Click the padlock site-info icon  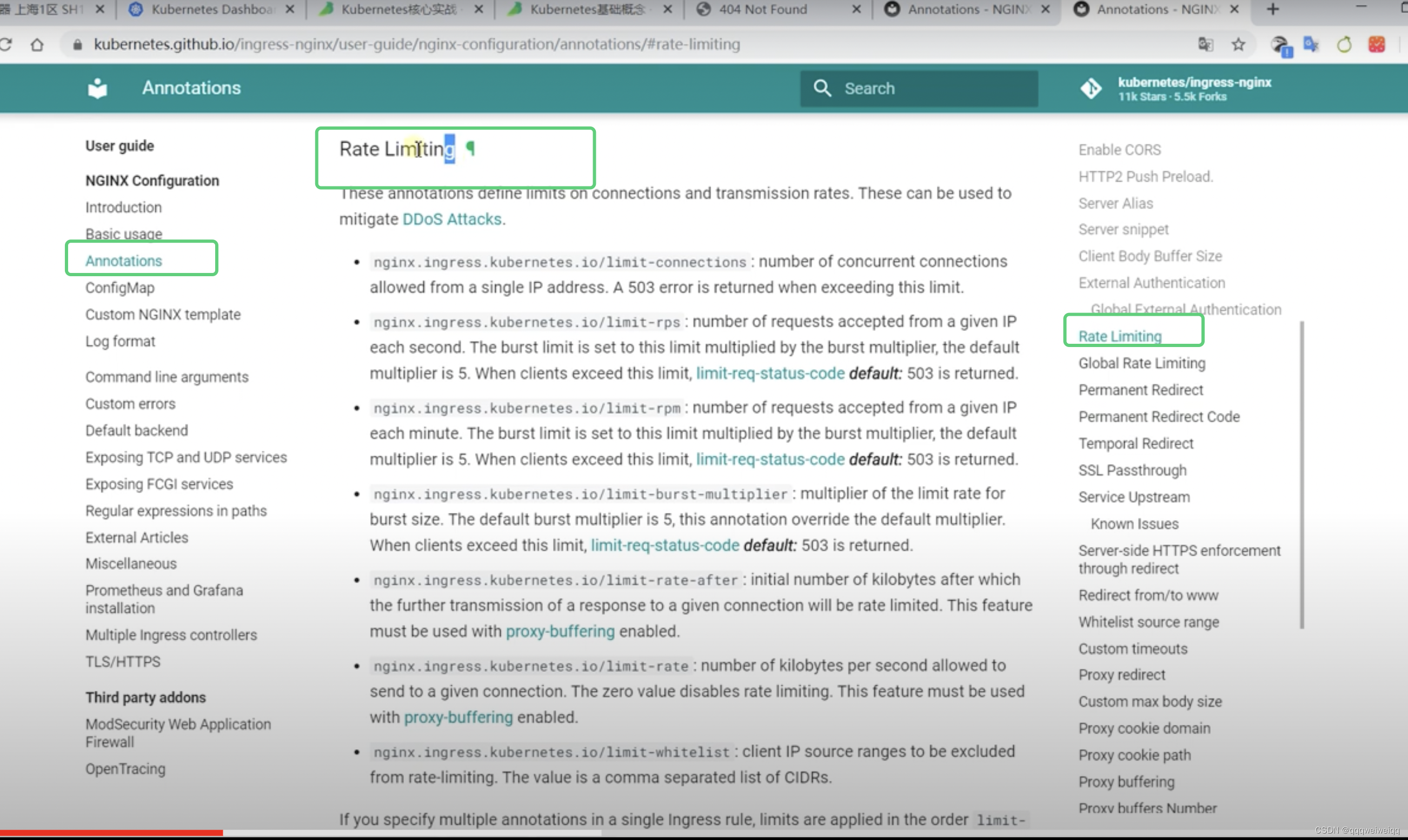(78, 44)
